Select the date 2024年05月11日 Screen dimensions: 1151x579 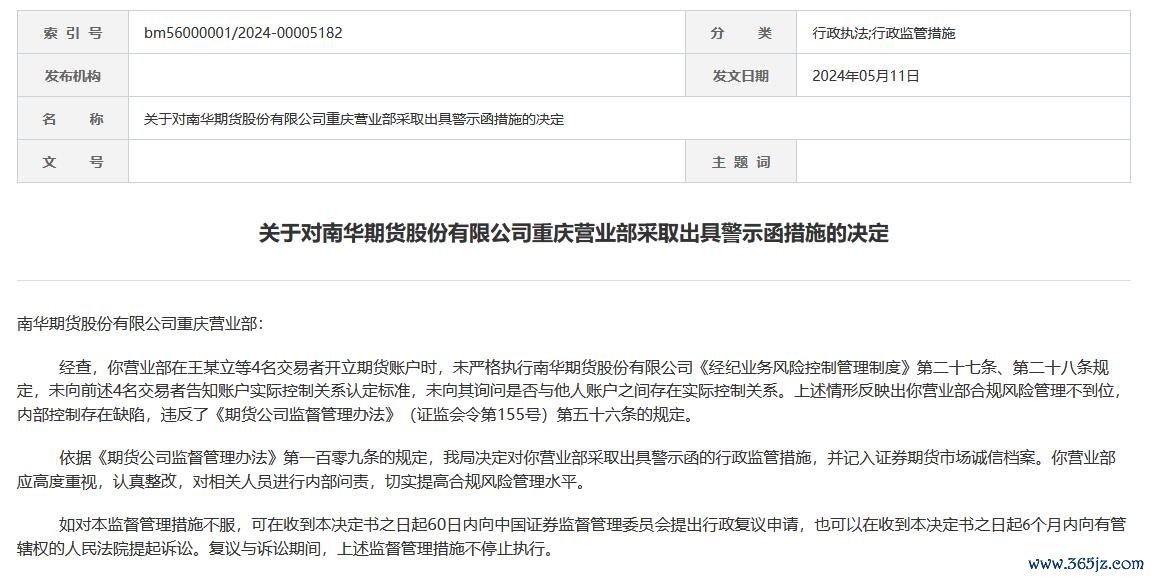click(866, 76)
